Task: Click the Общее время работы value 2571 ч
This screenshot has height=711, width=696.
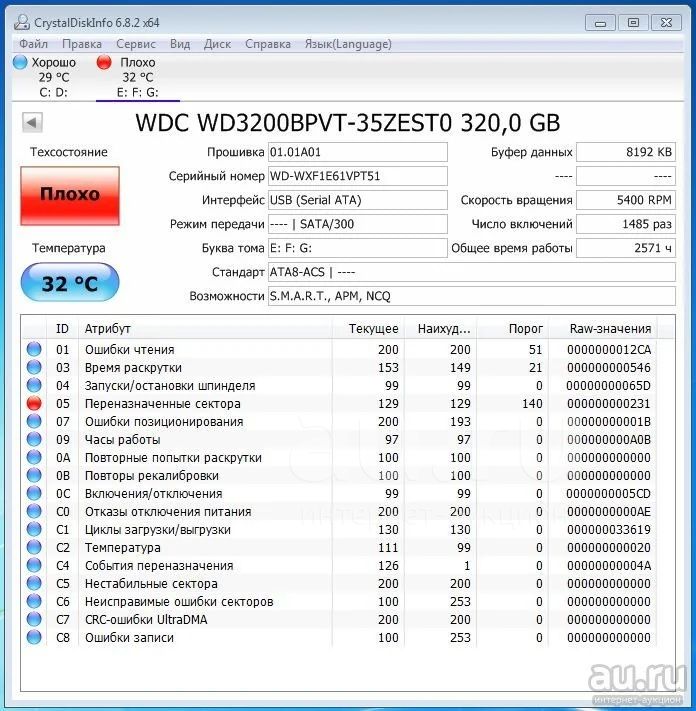Action: pos(626,248)
